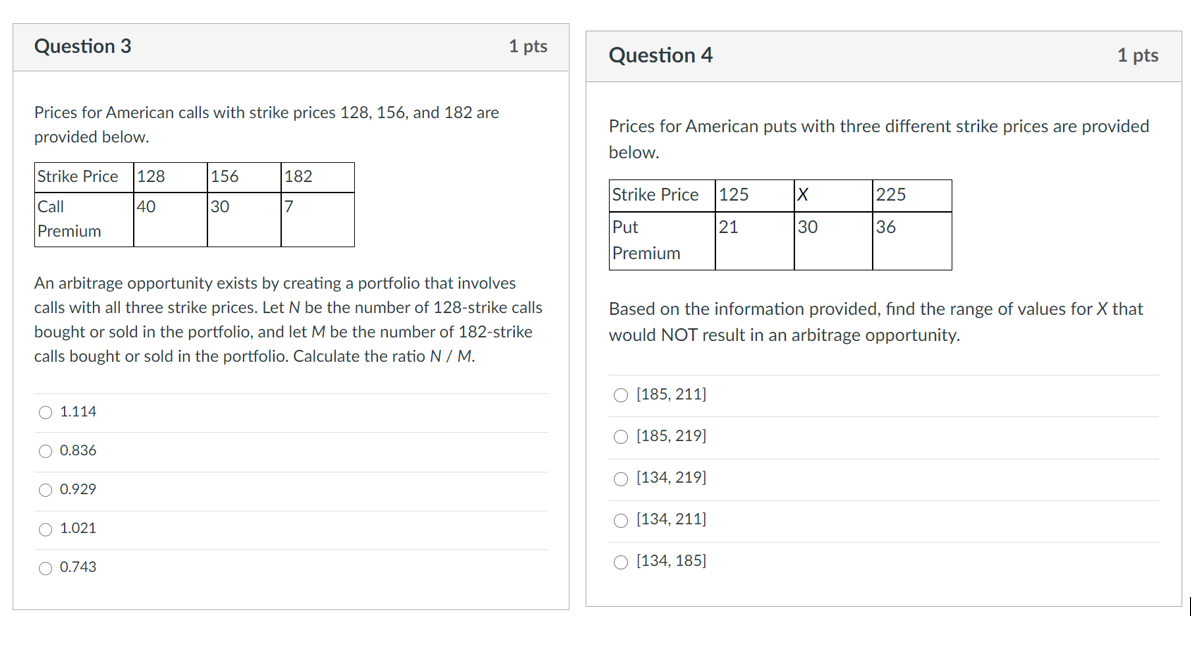Click the 1 pts label on Question 3
The height and width of the screenshot is (646, 1203).
pos(528,46)
